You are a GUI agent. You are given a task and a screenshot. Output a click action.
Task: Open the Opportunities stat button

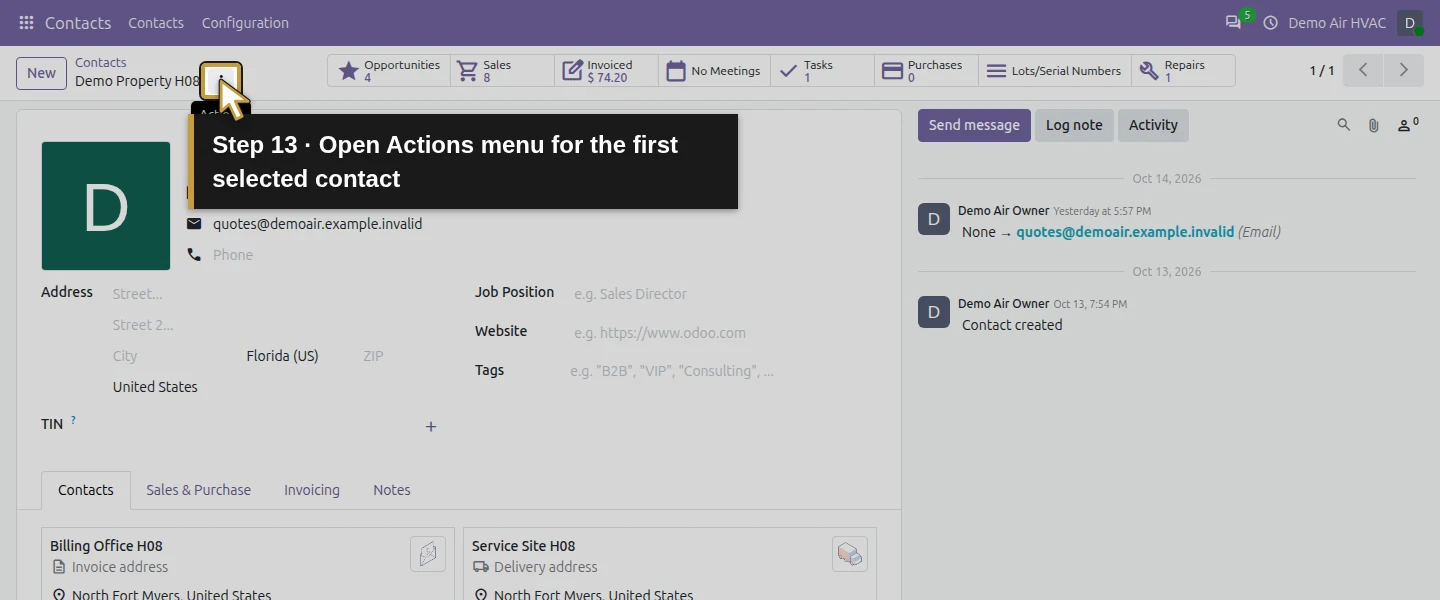point(389,71)
